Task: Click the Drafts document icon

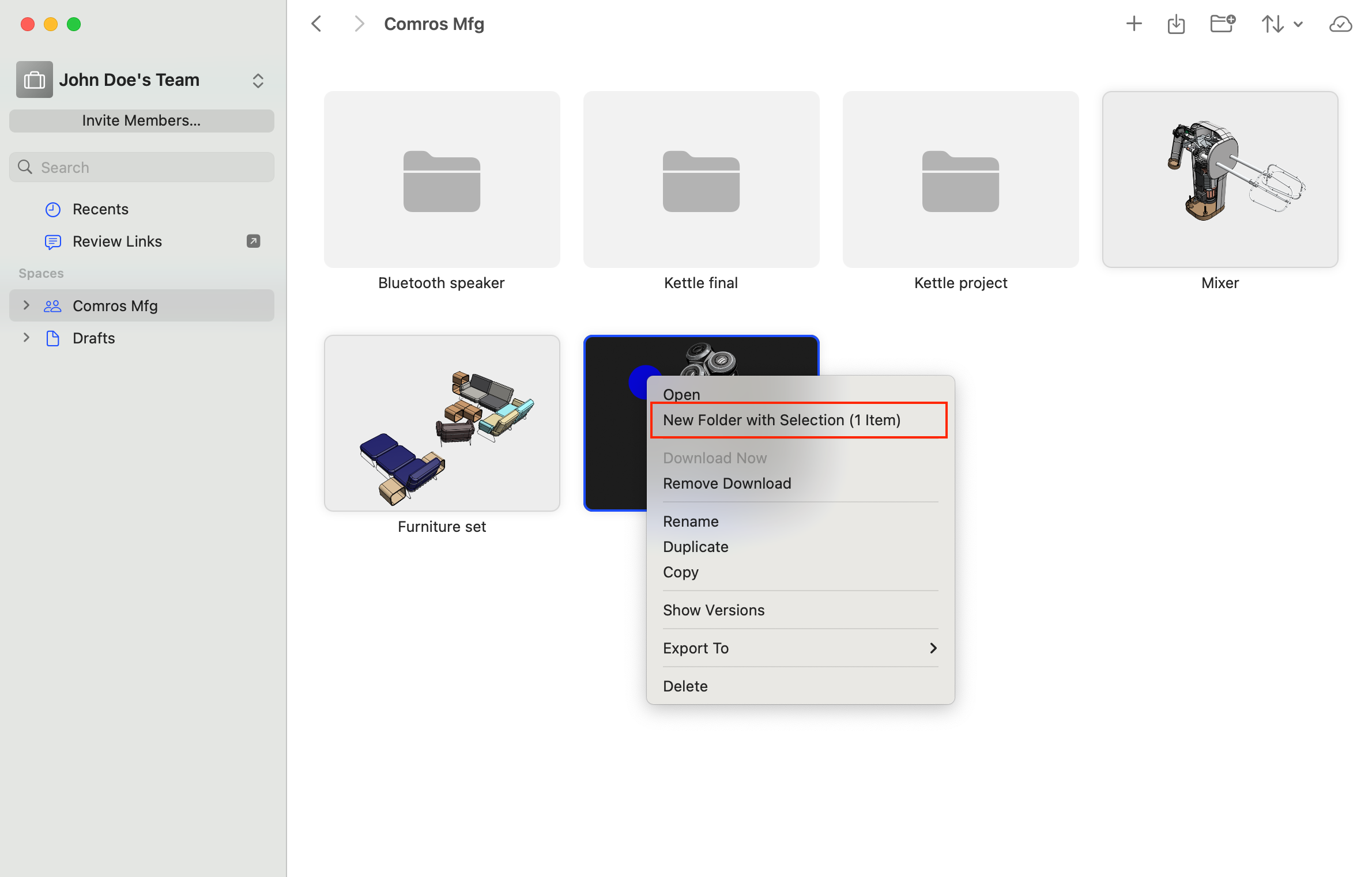Action: 52,338
